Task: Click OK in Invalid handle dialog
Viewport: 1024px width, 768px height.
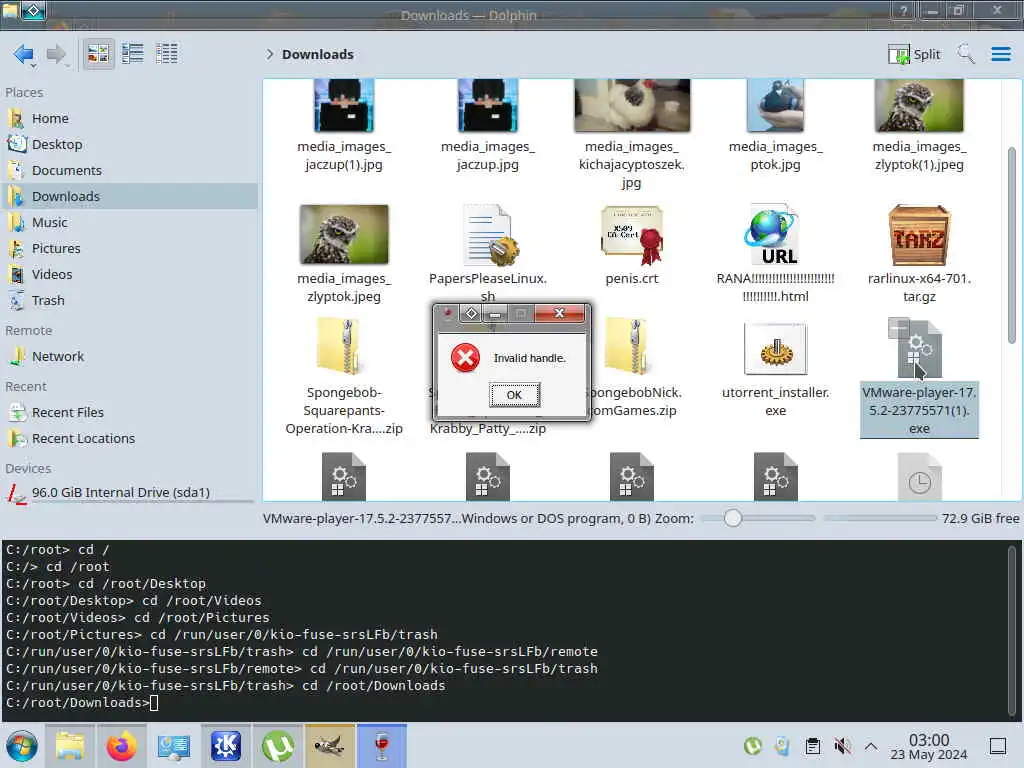Action: 514,394
